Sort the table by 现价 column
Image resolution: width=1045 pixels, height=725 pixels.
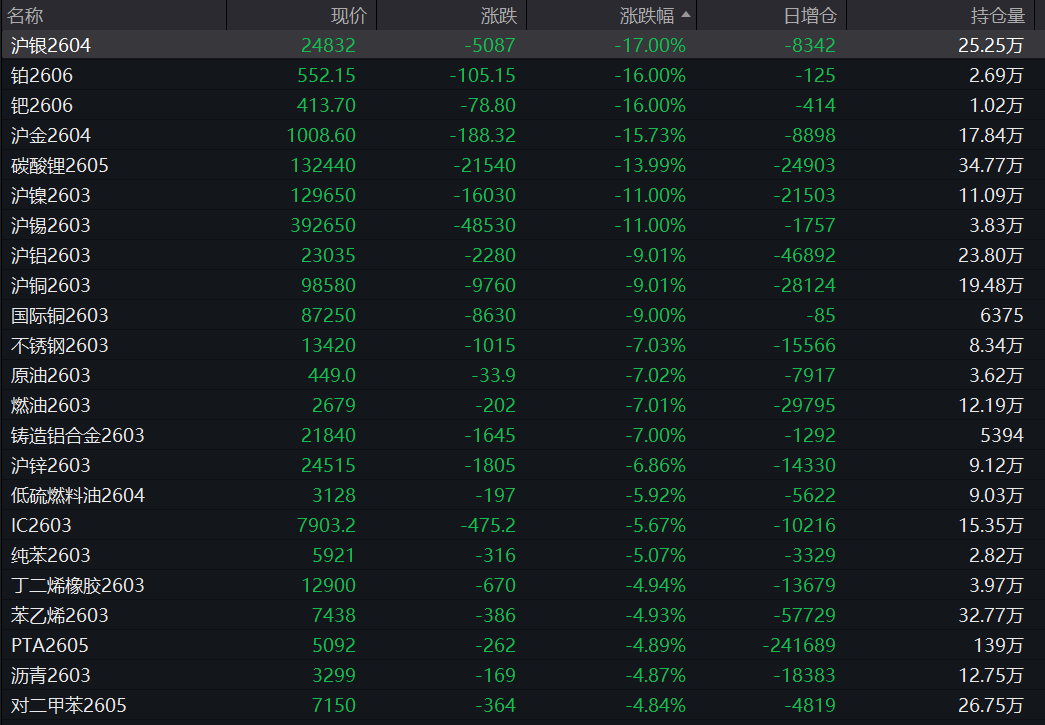point(349,15)
